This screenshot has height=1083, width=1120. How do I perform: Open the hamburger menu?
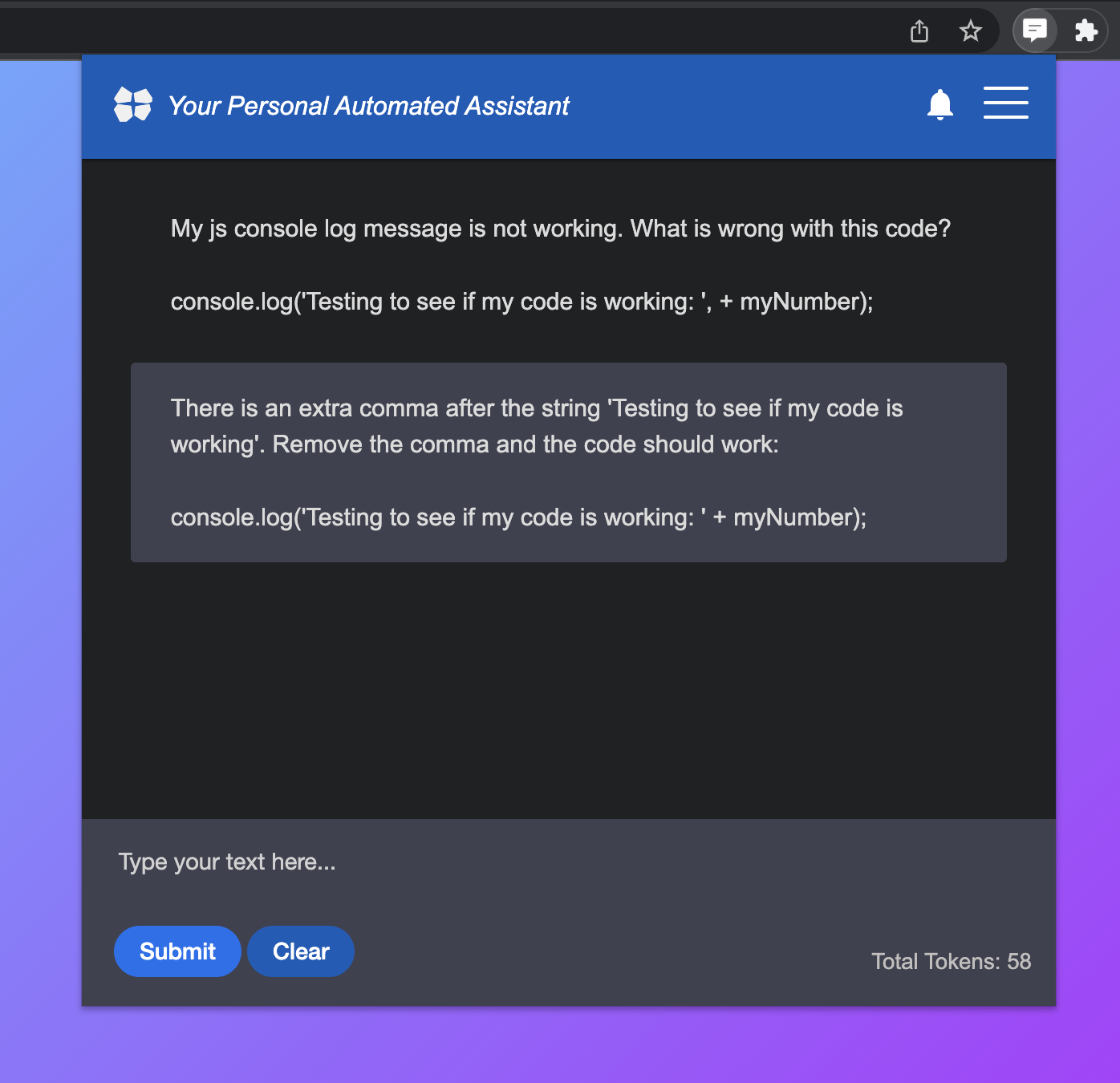point(1006,103)
